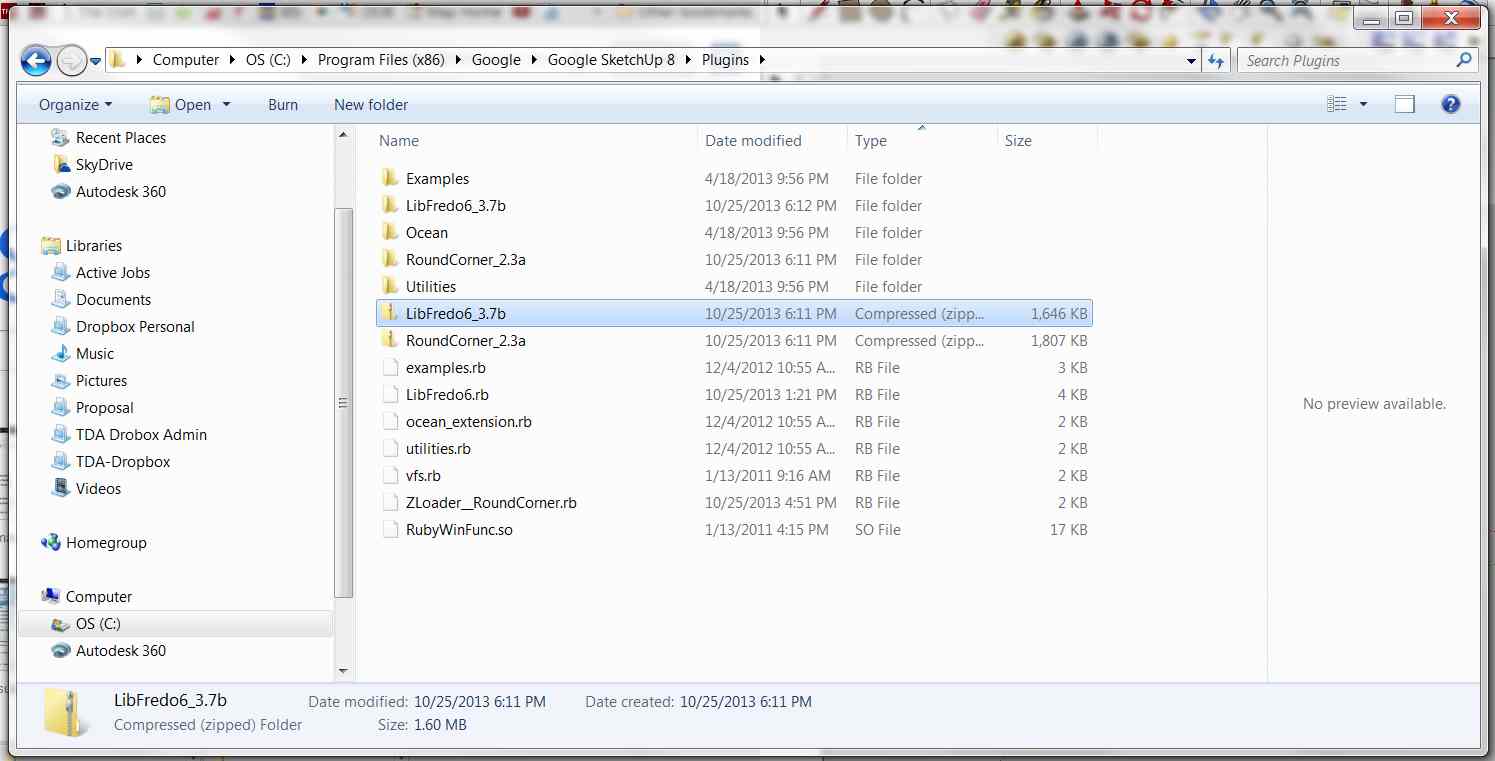Image resolution: width=1495 pixels, height=761 pixels.
Task: Open the change view options dropdown
Action: [1362, 105]
